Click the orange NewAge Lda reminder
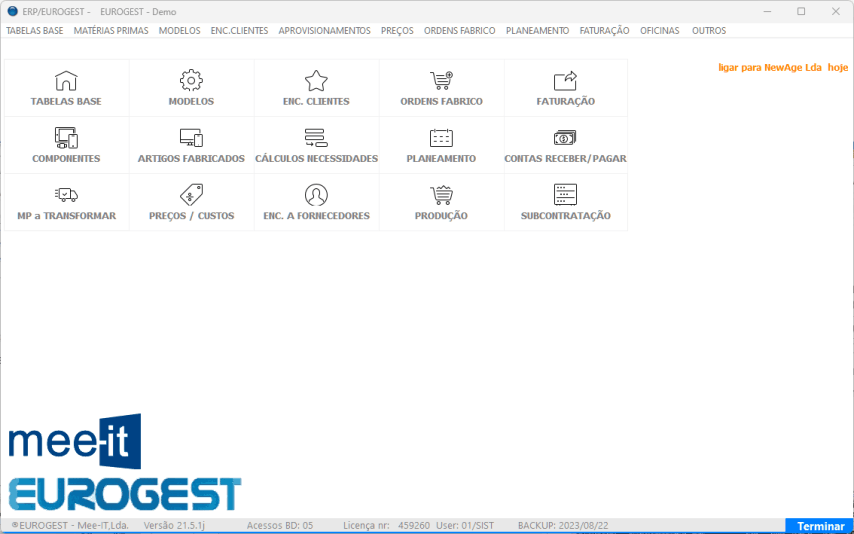 coord(782,68)
